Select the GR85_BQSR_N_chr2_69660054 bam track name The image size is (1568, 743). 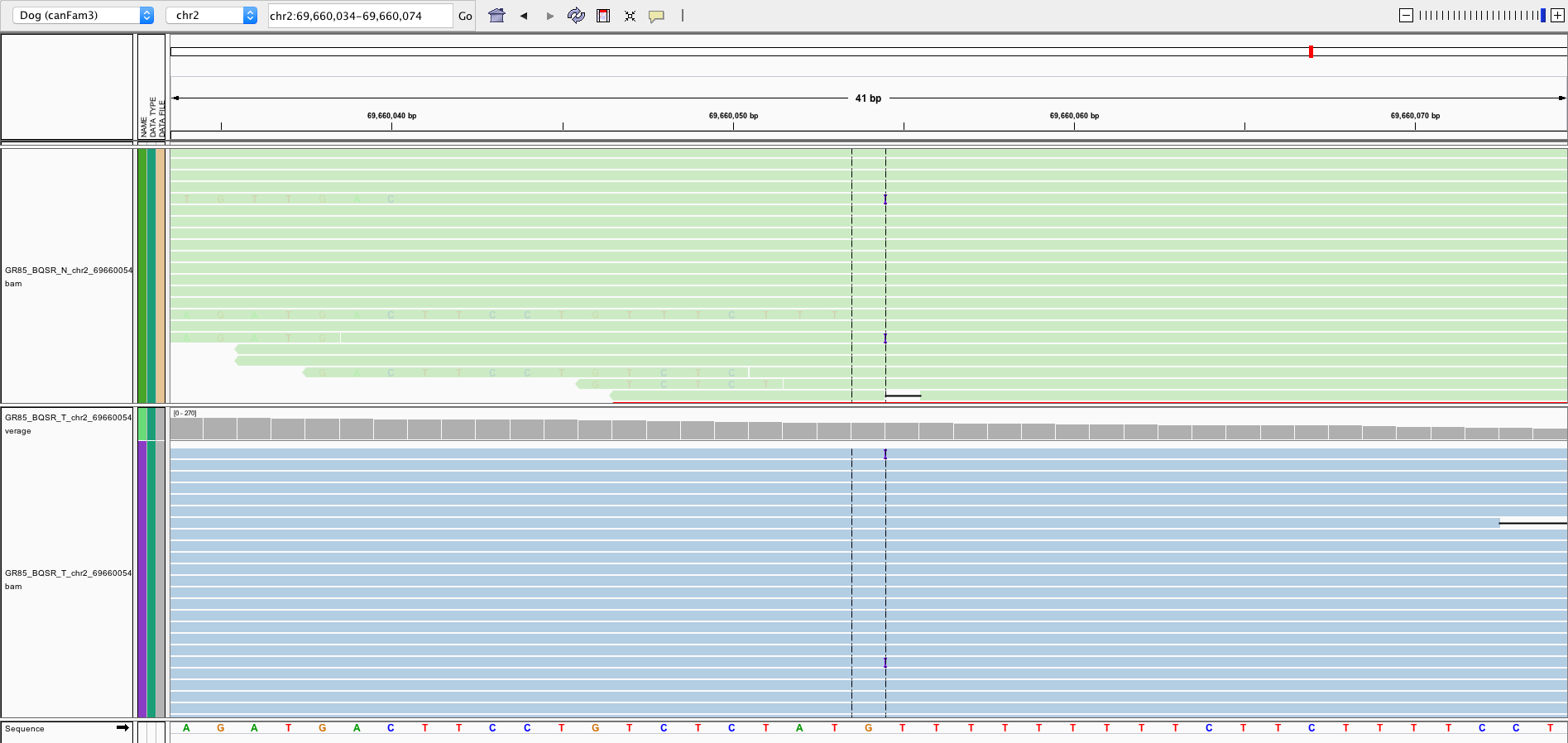[x=68, y=276]
